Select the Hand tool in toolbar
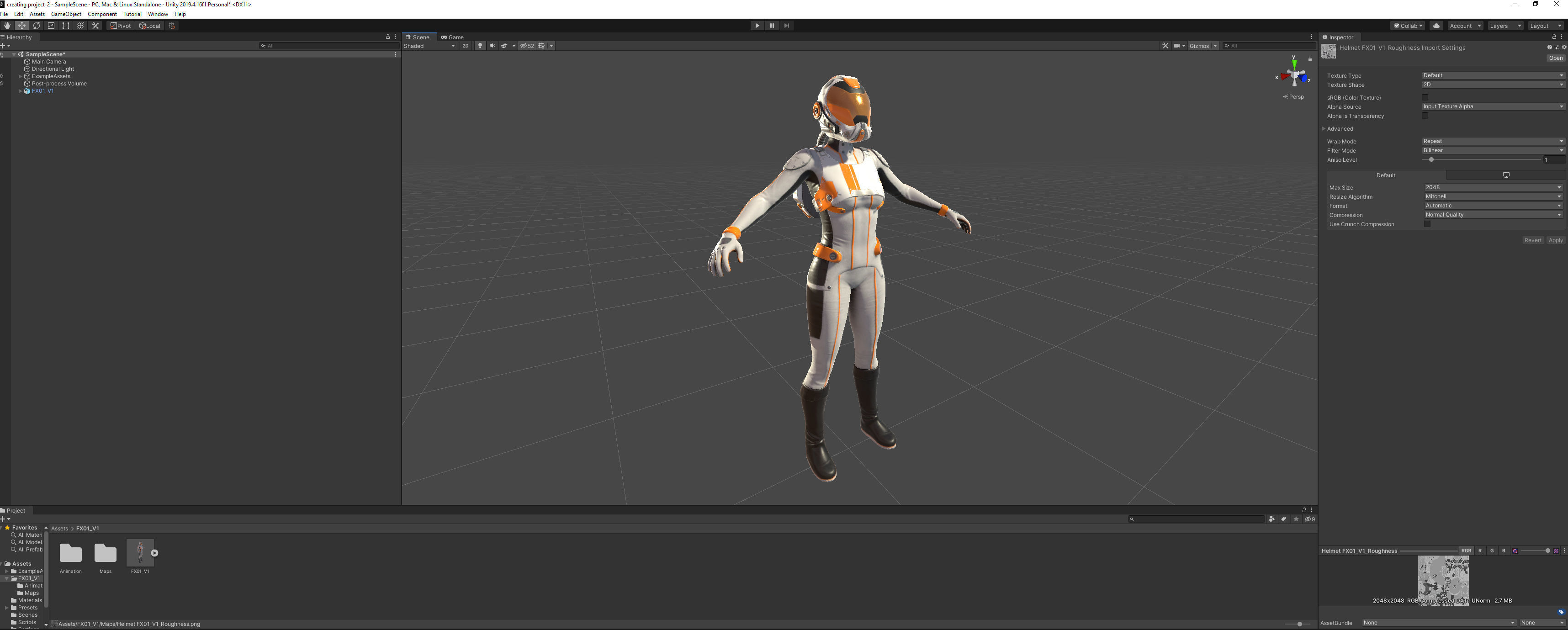1568x630 pixels. pos(7,26)
